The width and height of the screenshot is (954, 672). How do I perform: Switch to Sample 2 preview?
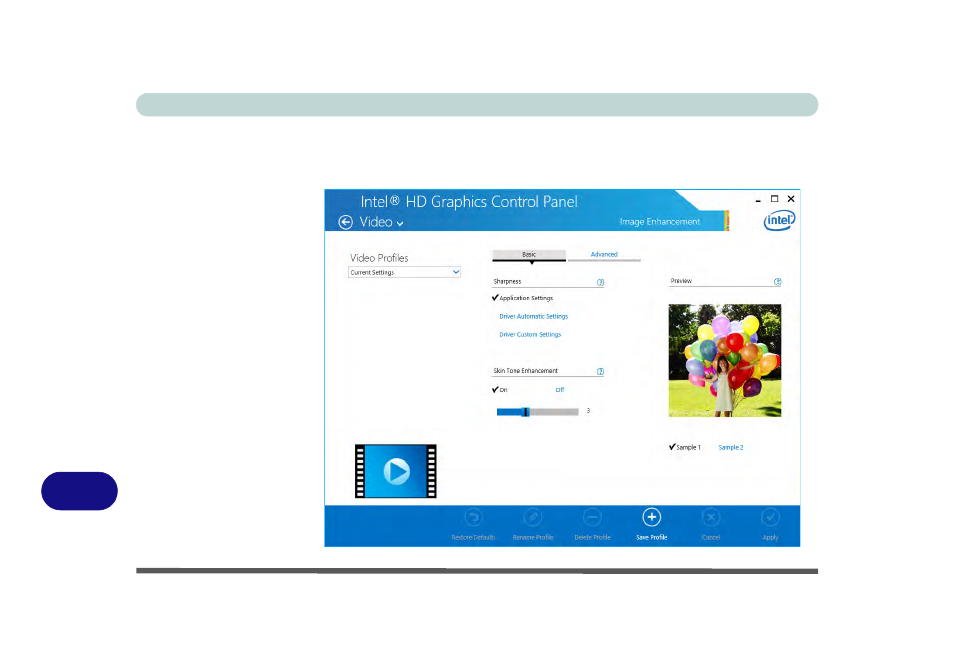tap(731, 448)
